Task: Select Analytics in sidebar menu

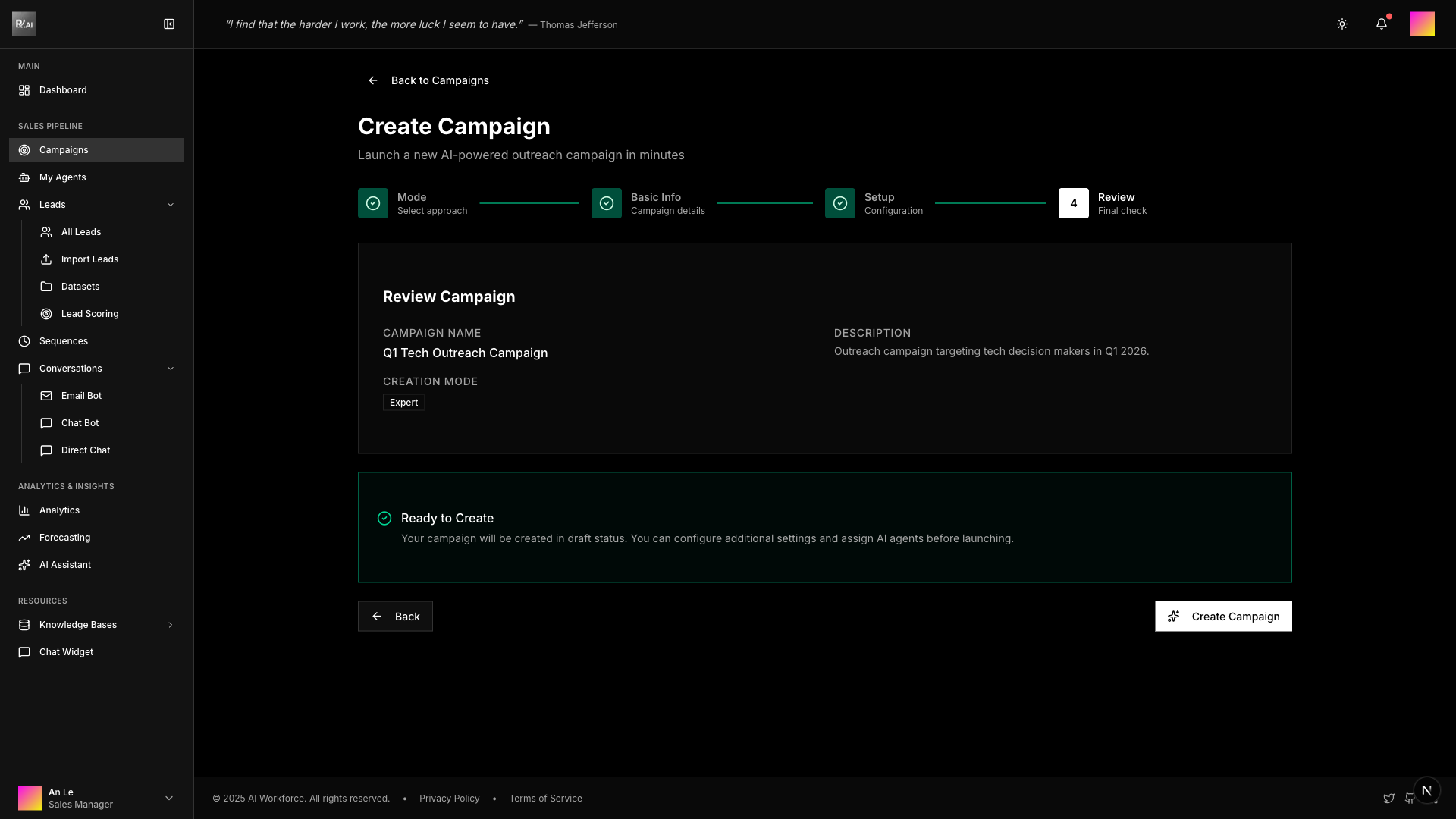Action: click(x=59, y=510)
